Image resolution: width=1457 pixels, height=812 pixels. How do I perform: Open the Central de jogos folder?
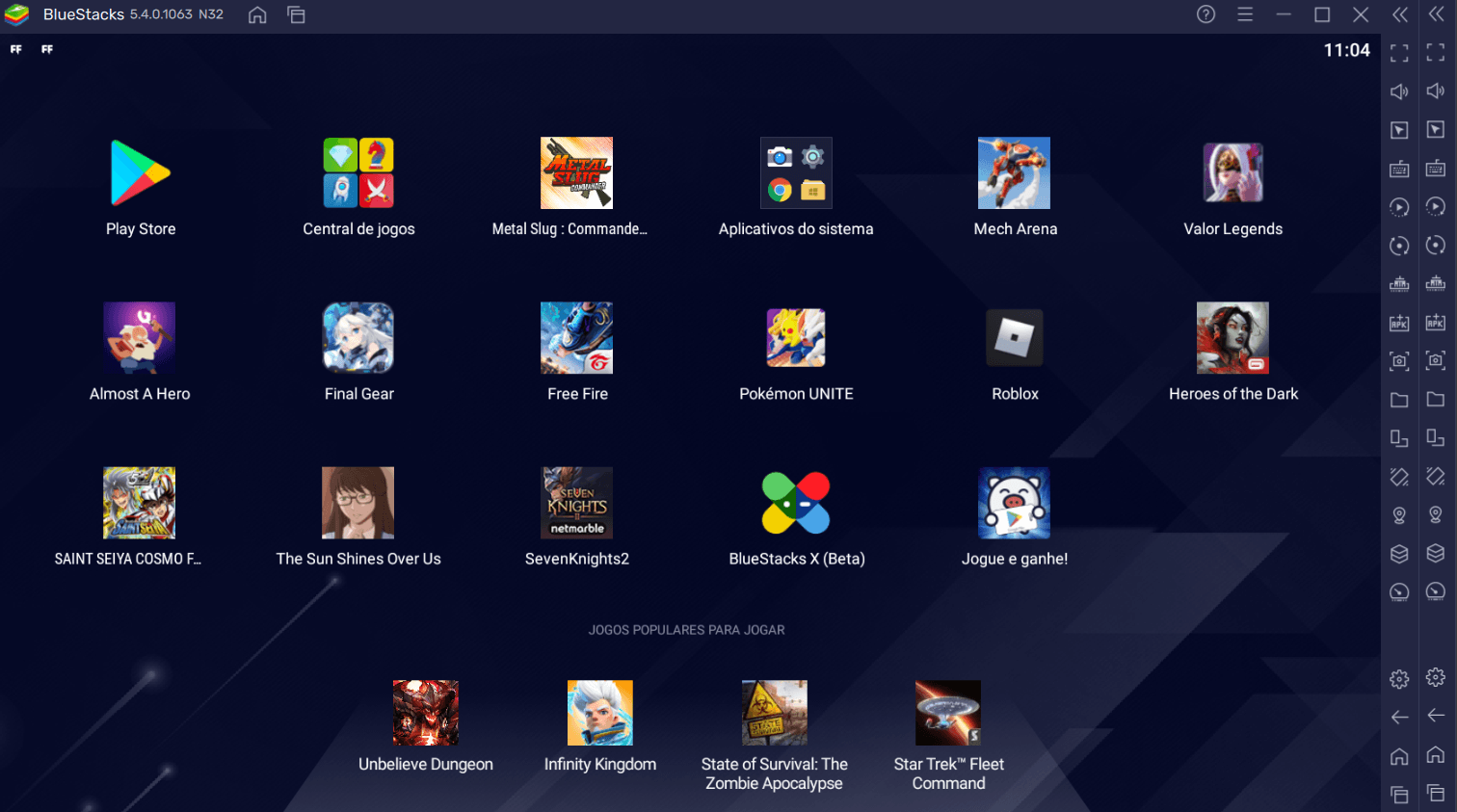pyautogui.click(x=358, y=173)
